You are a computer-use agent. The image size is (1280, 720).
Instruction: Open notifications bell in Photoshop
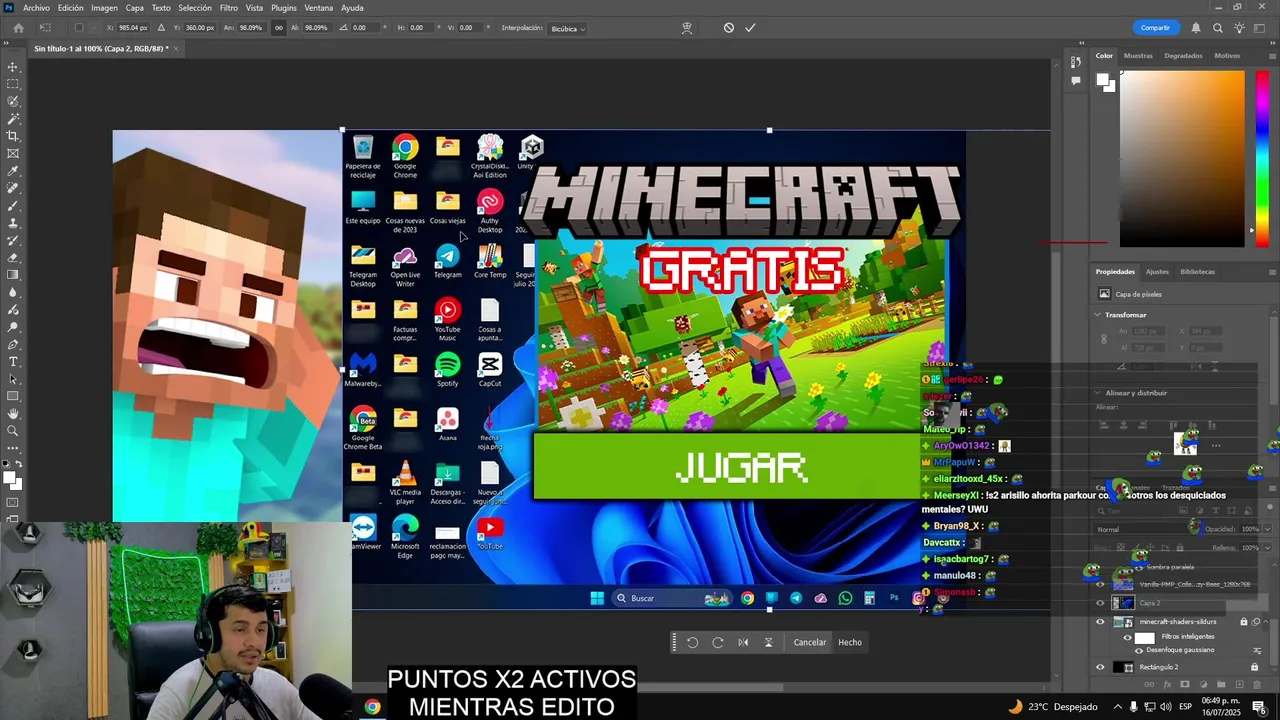[x=1196, y=28]
